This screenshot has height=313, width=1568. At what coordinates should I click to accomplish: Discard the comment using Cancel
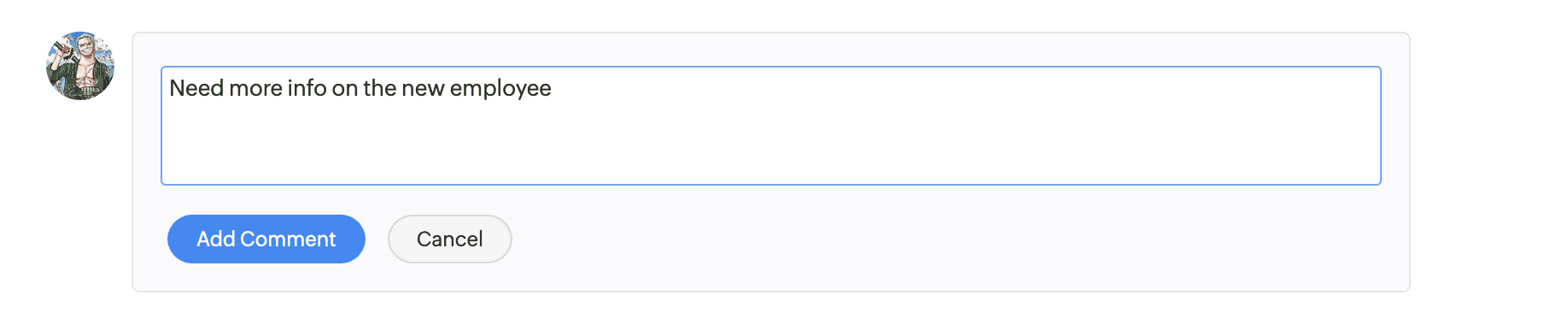pos(450,239)
